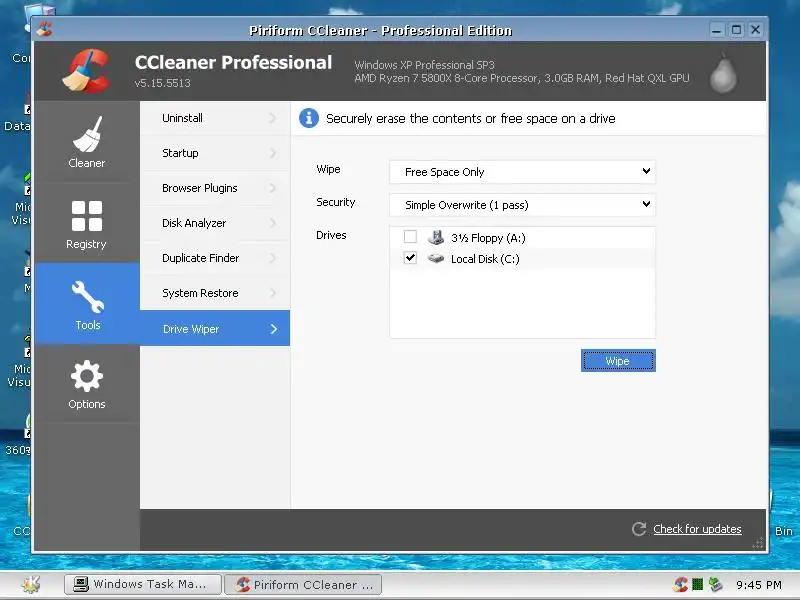Open the Startup tool tab
Image resolution: width=800 pixels, height=600 pixels.
click(215, 153)
